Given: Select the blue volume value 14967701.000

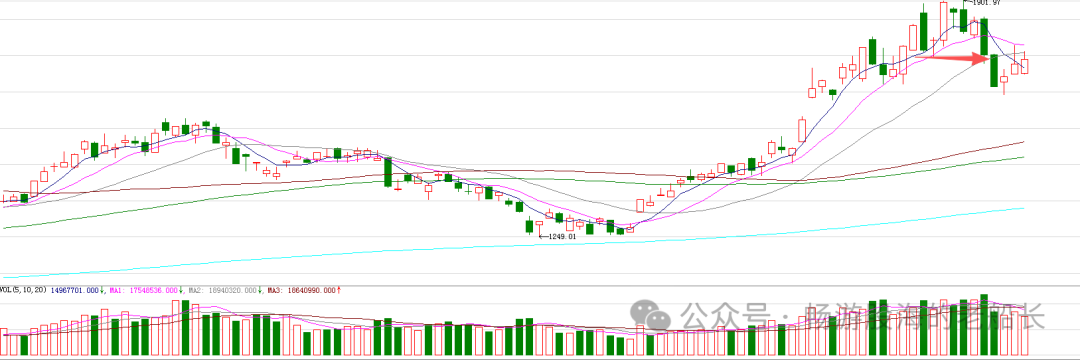Looking at the screenshot, I should click(74, 290).
